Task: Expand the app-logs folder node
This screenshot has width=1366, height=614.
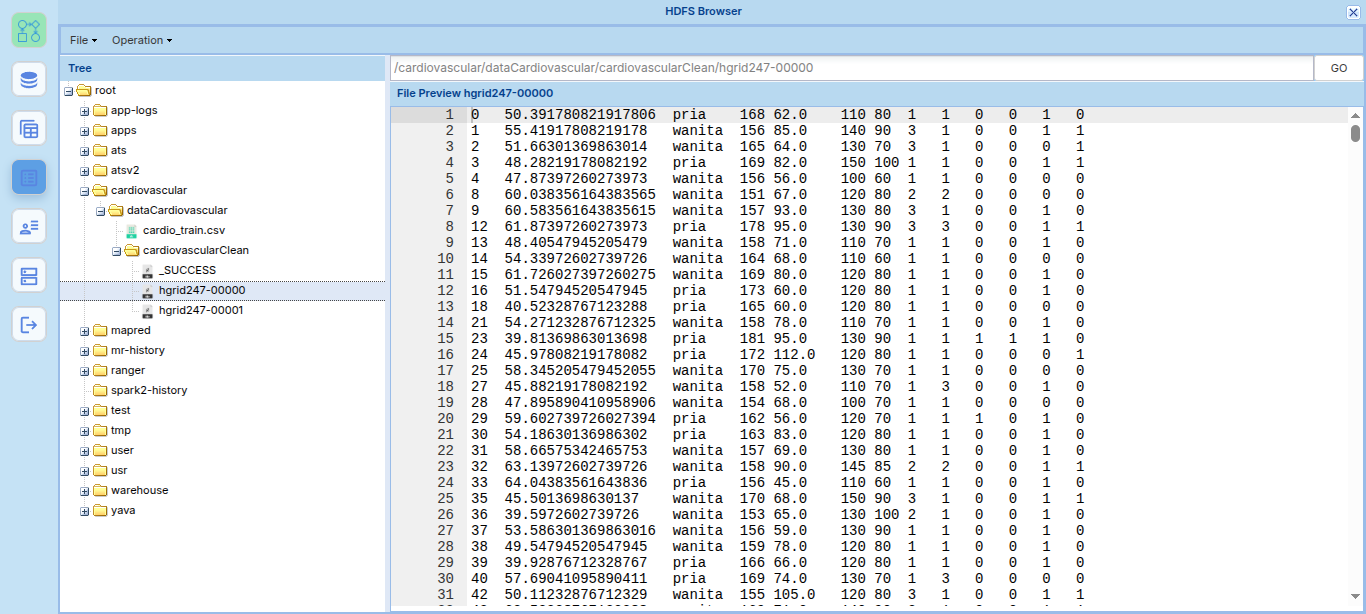Action: coord(85,111)
